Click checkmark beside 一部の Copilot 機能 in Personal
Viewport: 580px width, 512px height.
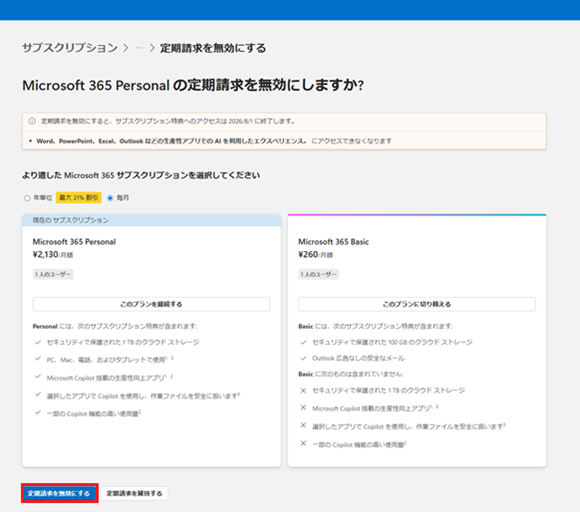click(38, 412)
